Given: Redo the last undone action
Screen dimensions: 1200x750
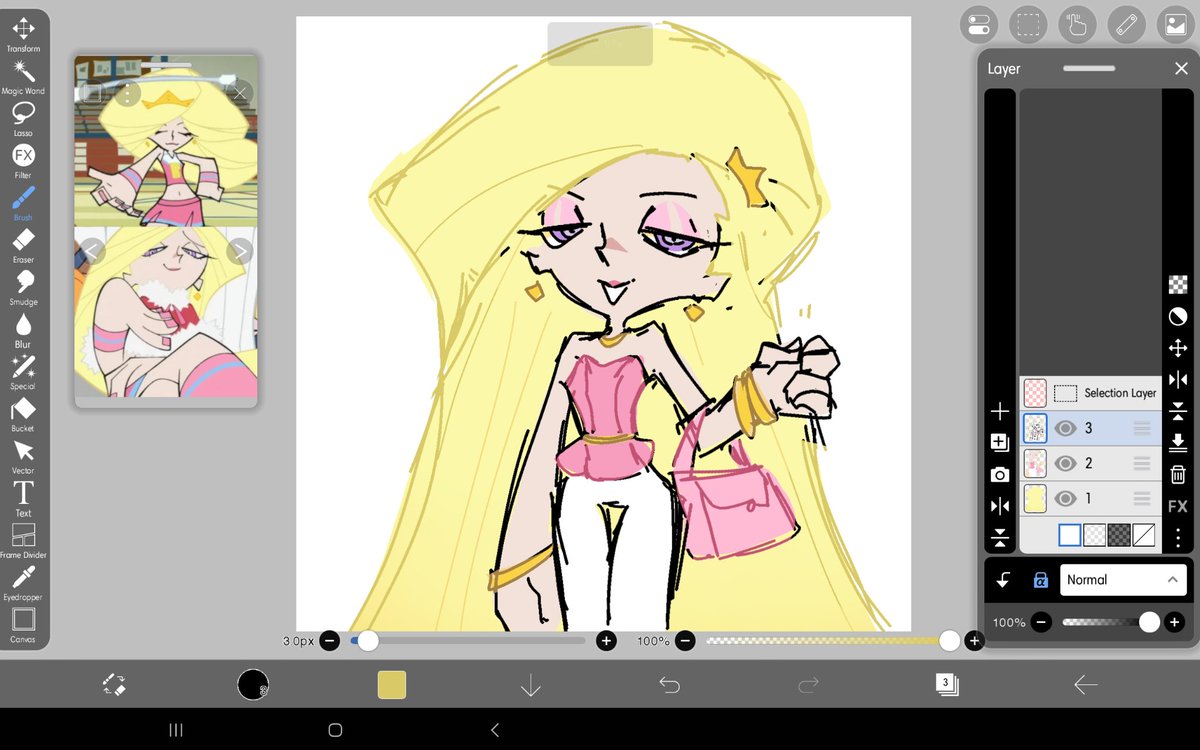Looking at the screenshot, I should [x=808, y=685].
